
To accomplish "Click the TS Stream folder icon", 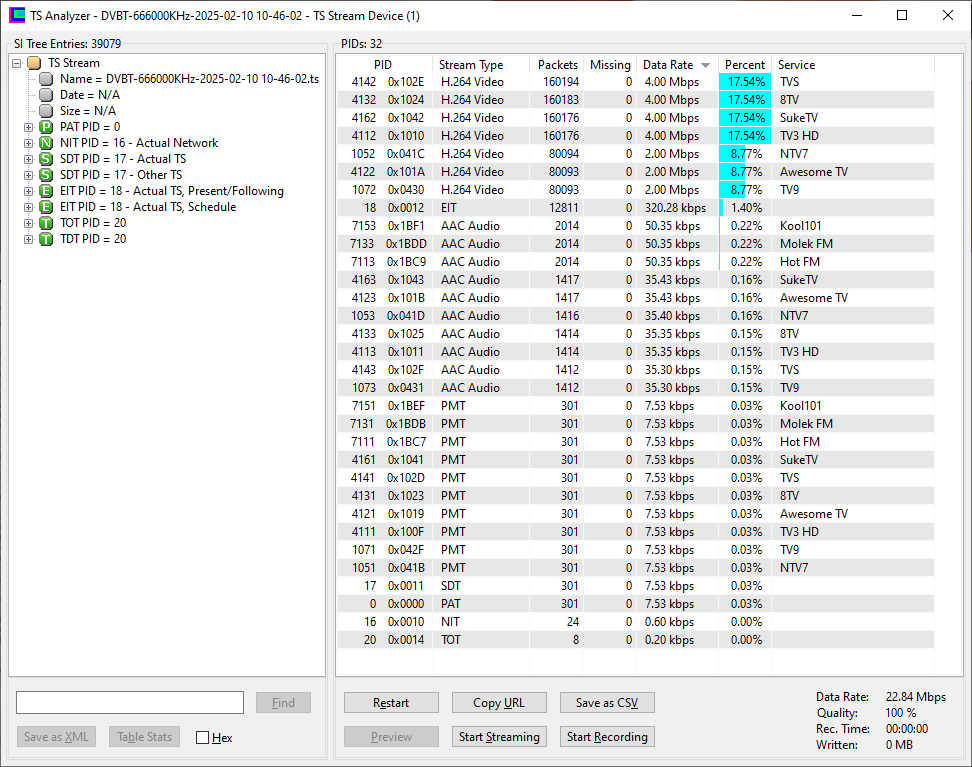I will (34, 63).
